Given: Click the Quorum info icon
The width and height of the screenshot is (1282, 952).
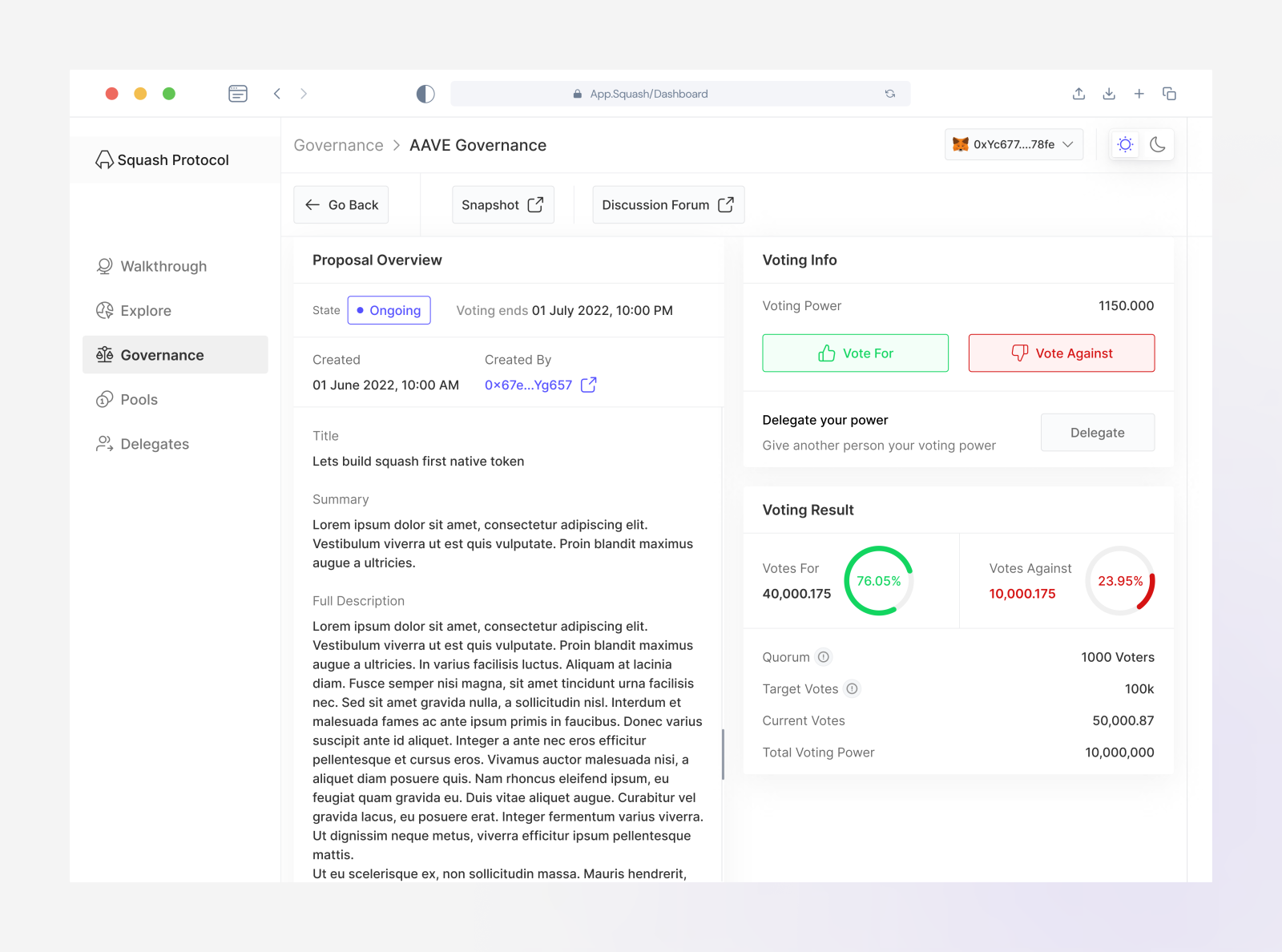Looking at the screenshot, I should [x=823, y=657].
